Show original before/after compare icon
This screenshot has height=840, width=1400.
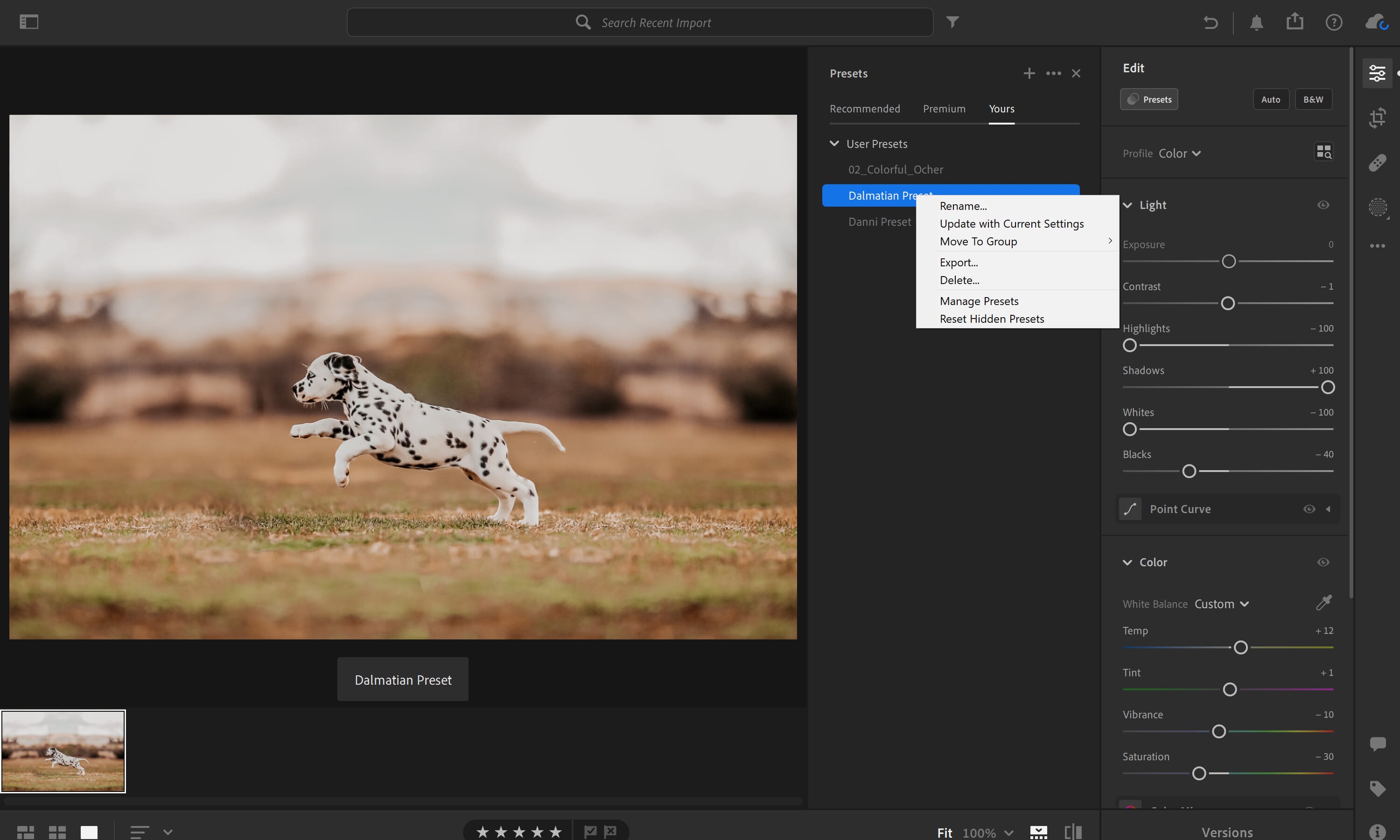[1073, 832]
